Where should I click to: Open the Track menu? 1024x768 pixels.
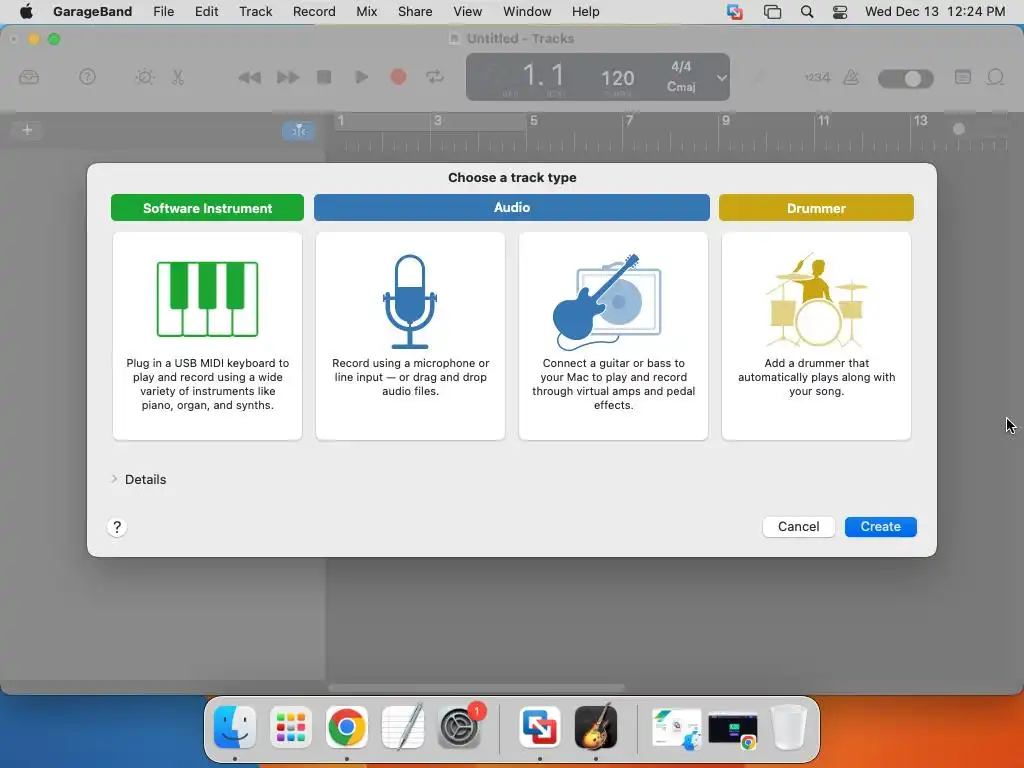click(255, 12)
